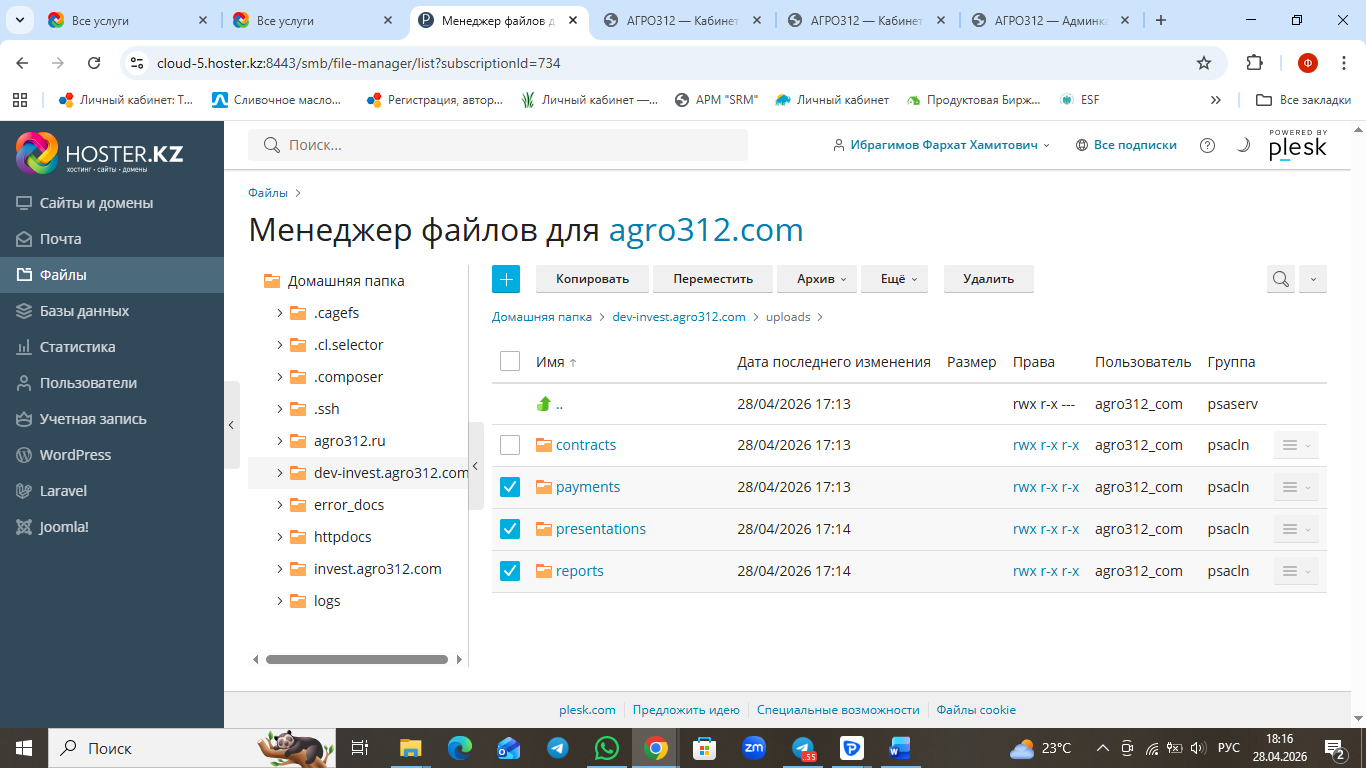This screenshot has width=1366, height=768.
Task: Click the Удалить button
Action: point(988,279)
